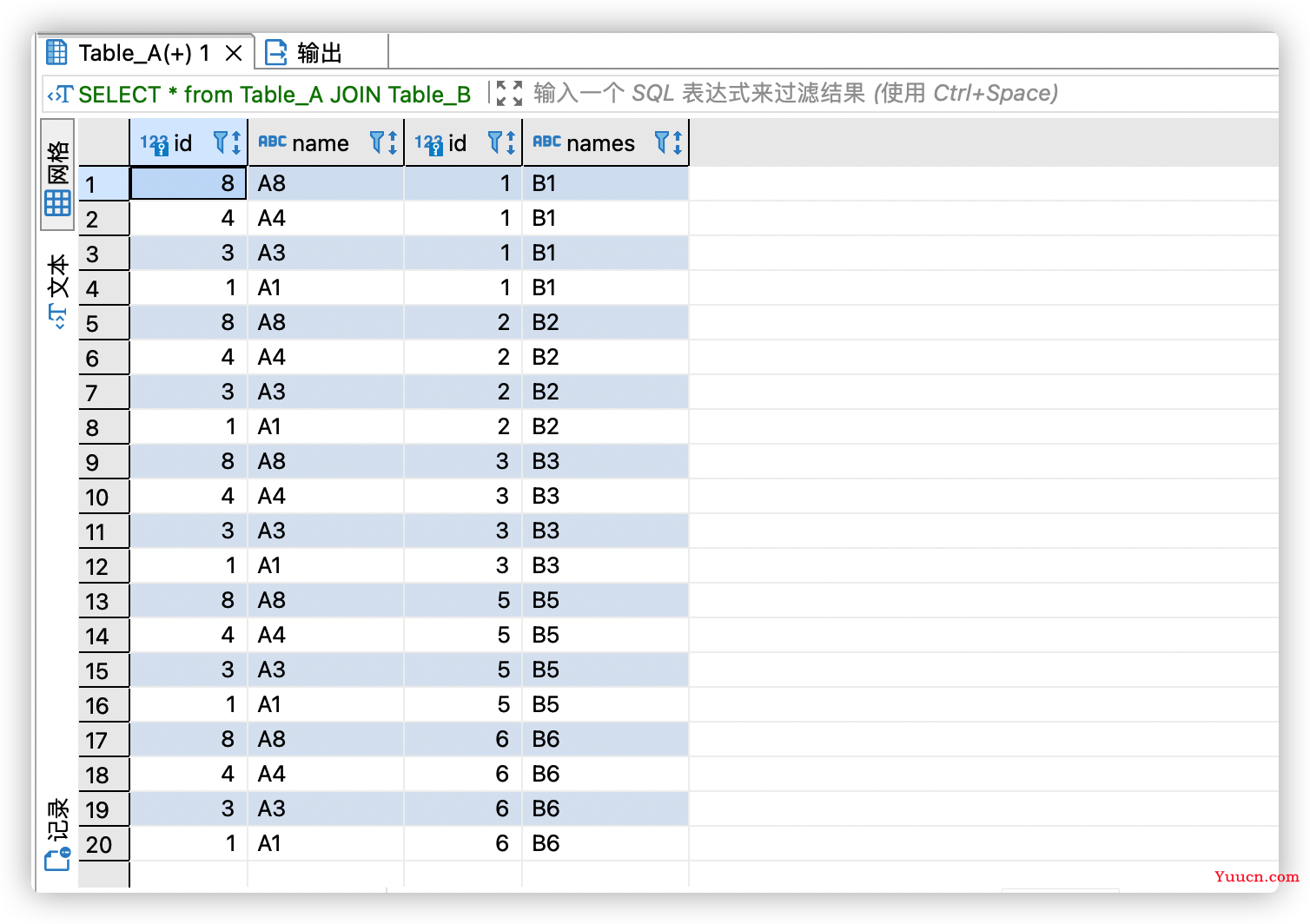Screen dimensions: 1310x924
Task: Open filter icon on second id column
Action: [x=495, y=142]
